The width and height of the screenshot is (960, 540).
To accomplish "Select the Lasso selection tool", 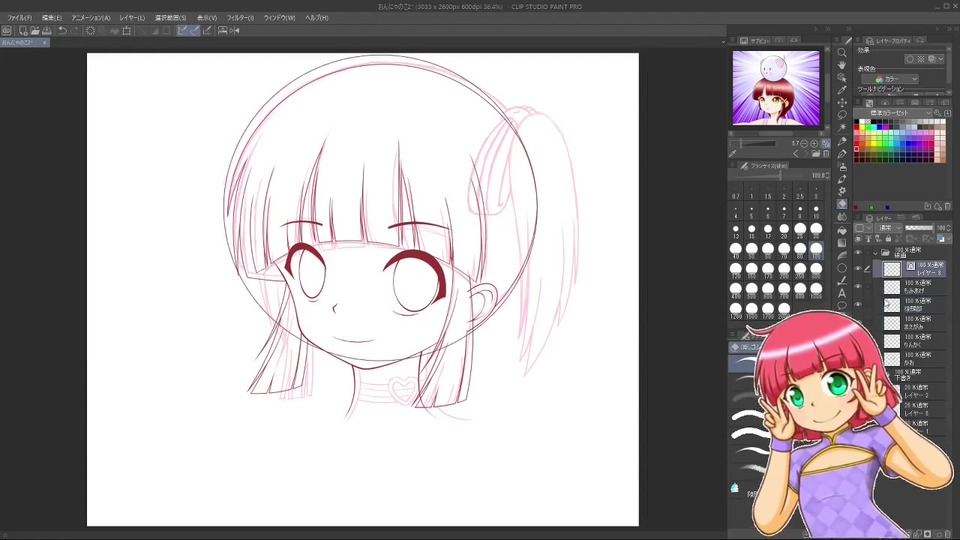I will (x=842, y=115).
